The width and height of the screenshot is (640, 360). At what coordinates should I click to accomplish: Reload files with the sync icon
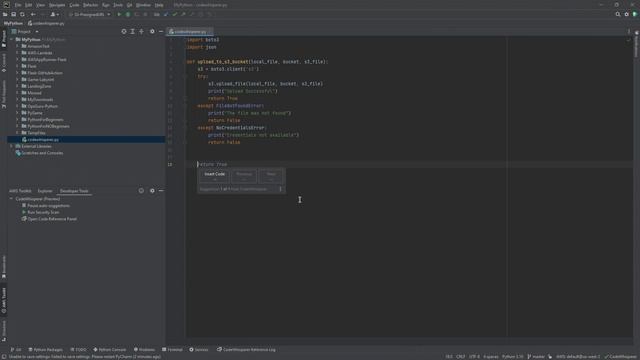coord(22,14)
